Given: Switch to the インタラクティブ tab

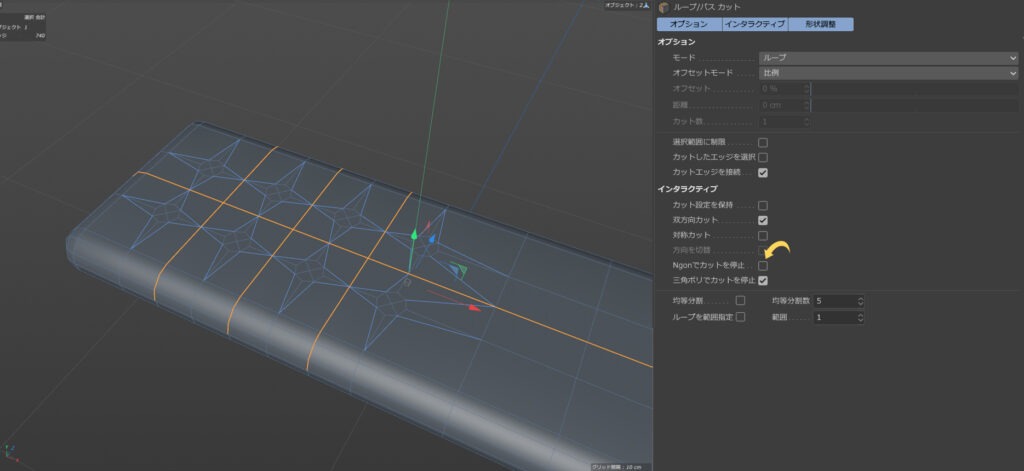Looking at the screenshot, I should [x=755, y=24].
